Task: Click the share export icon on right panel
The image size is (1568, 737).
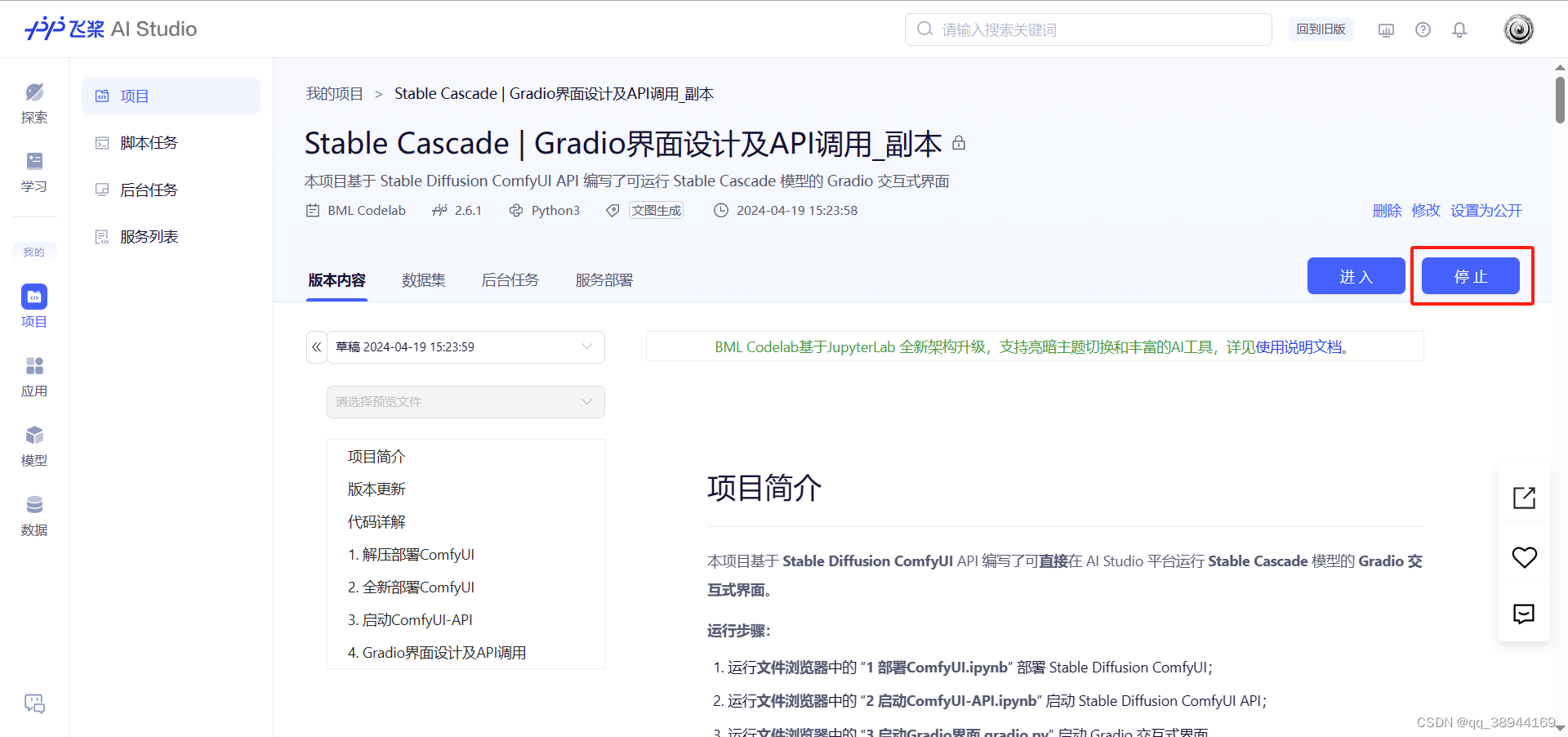Action: [x=1524, y=498]
